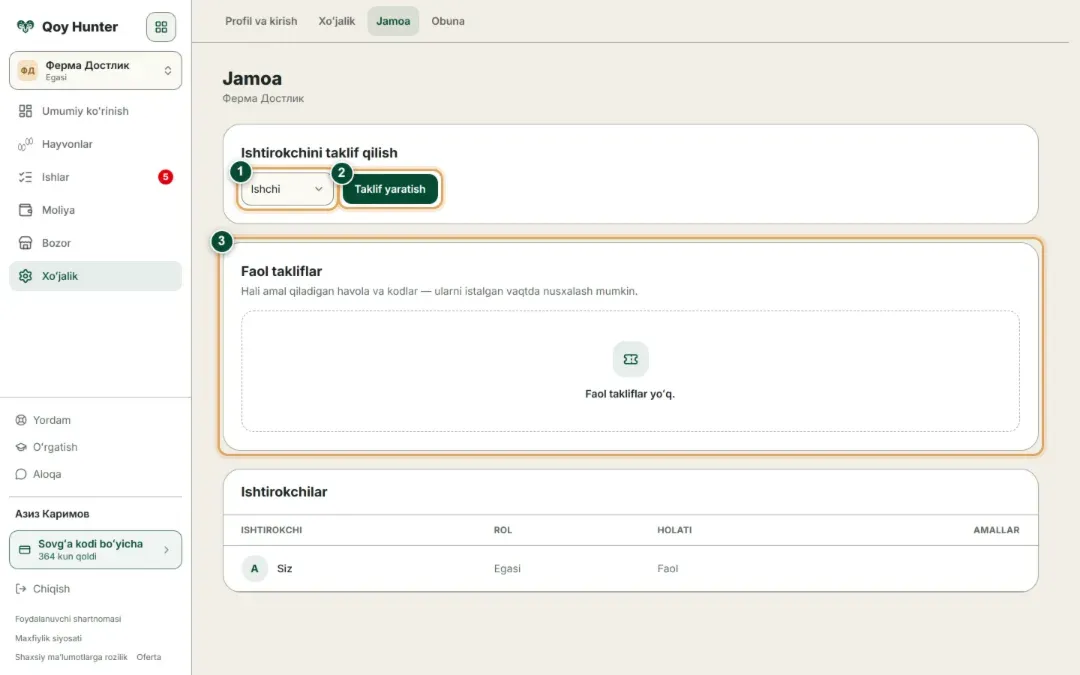Click the HOLATI column header

[x=674, y=530]
